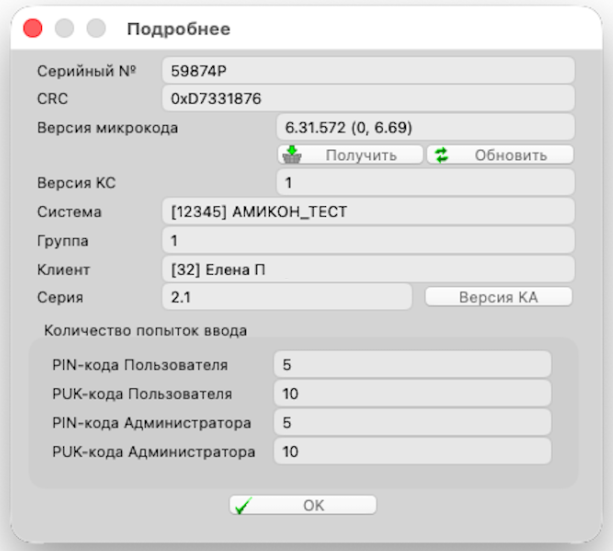This screenshot has height=551, width=613.
Task: Click the CRC label
Action: [52, 99]
